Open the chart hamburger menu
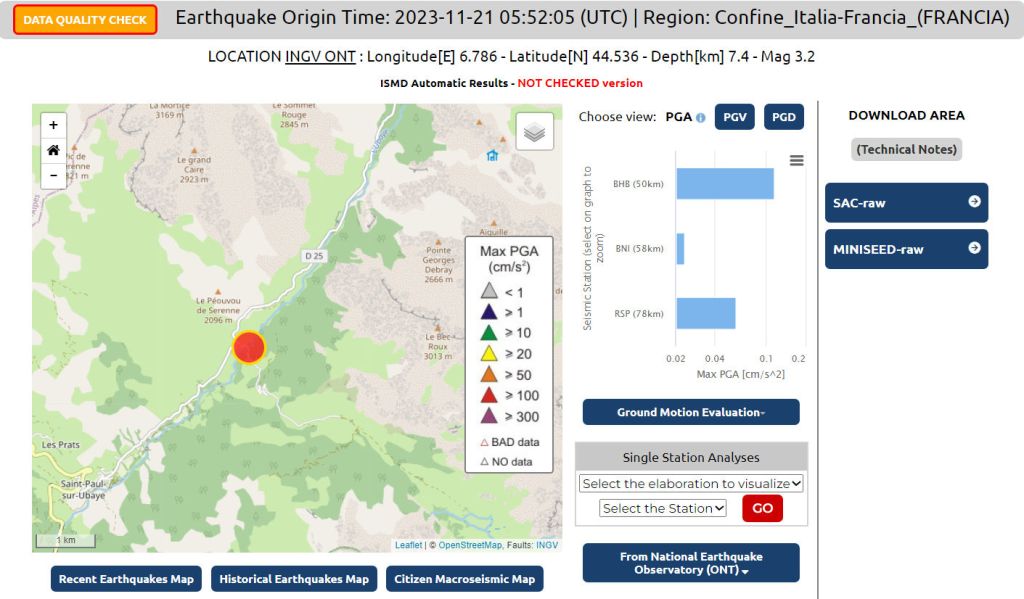 pyautogui.click(x=796, y=160)
